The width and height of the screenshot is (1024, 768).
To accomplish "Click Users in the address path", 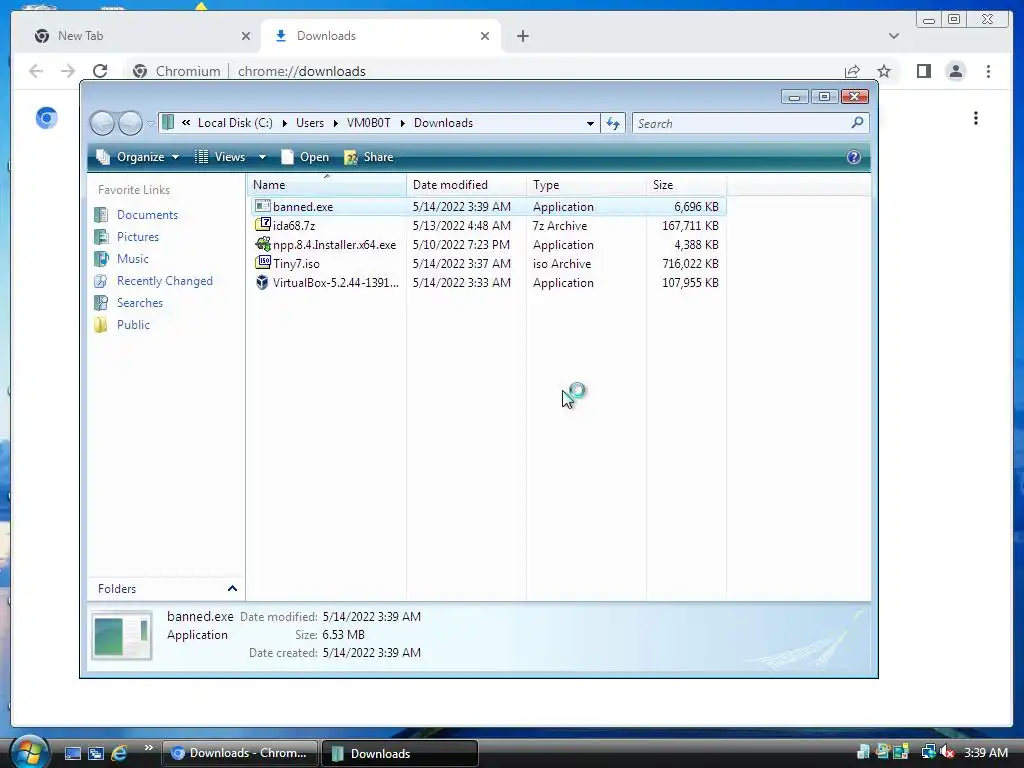I will [310, 123].
